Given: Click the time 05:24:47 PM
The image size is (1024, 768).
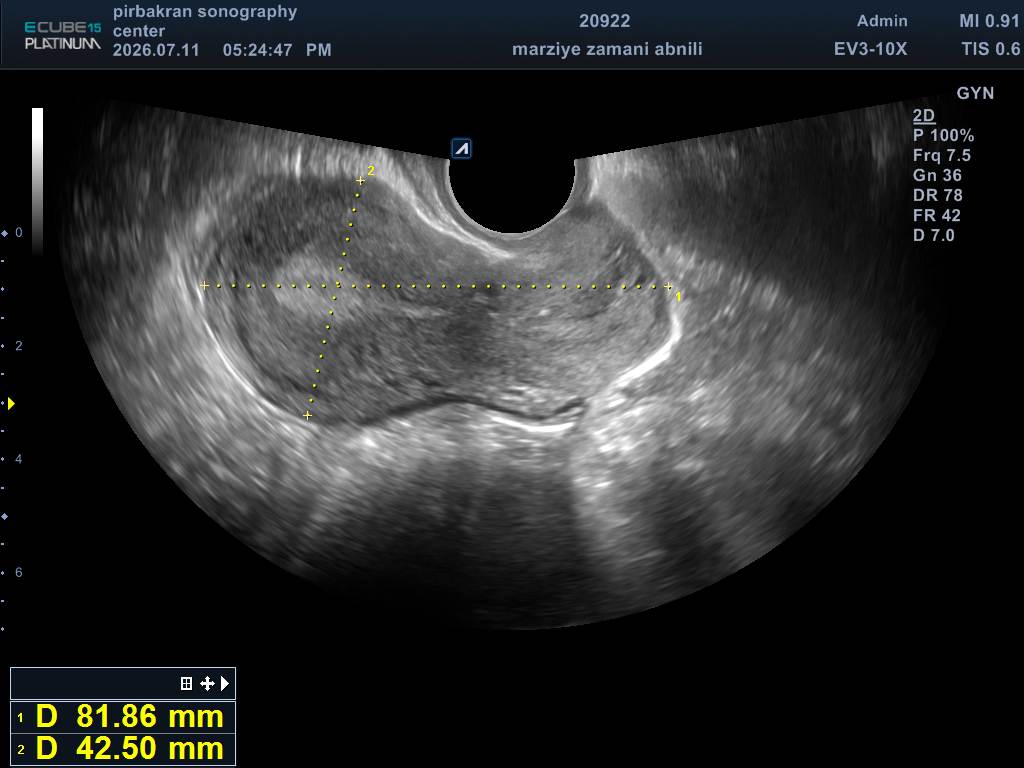Looking at the screenshot, I should 277,50.
